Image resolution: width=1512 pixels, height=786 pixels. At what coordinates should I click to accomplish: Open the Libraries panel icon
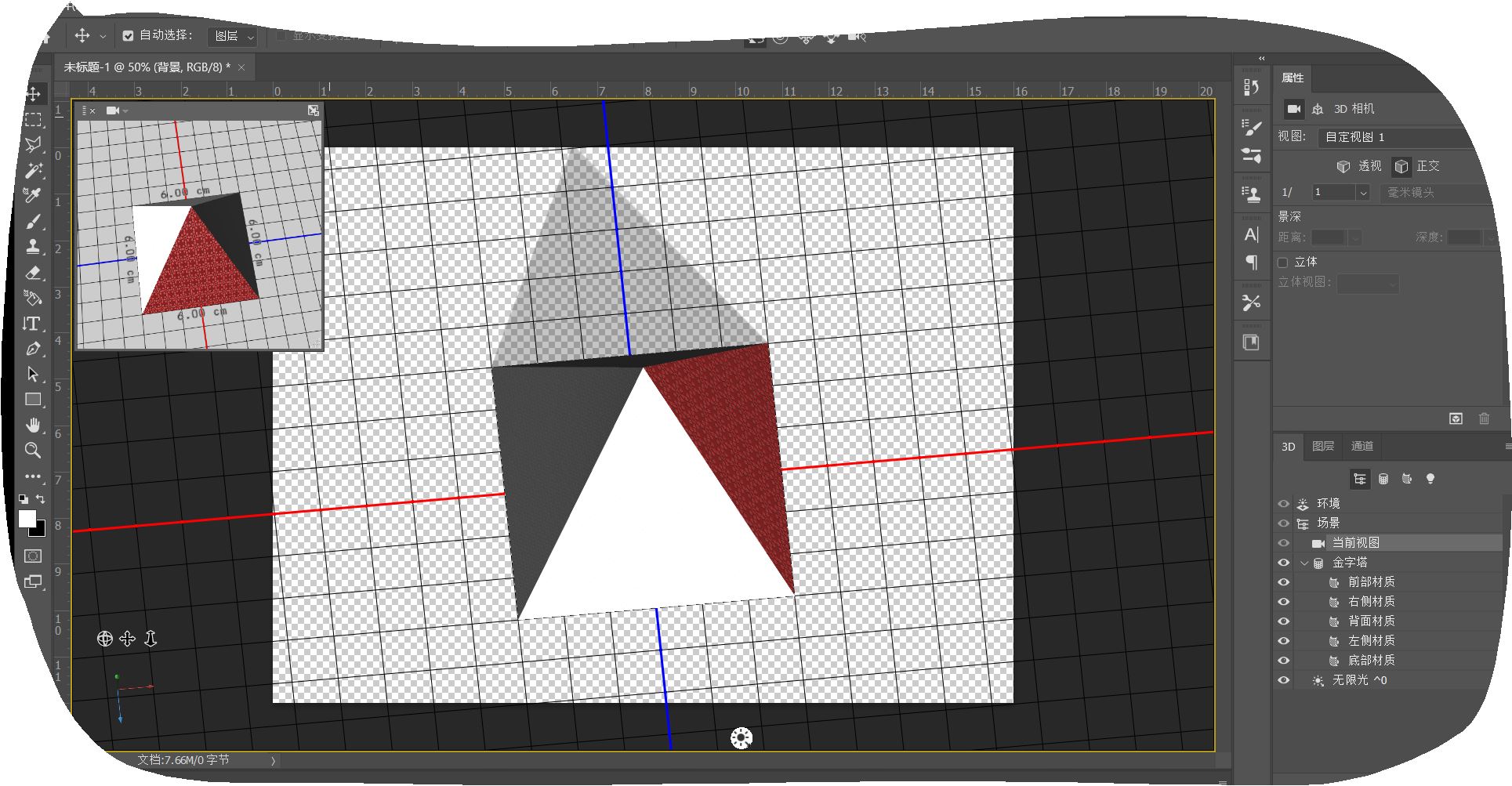(1251, 342)
